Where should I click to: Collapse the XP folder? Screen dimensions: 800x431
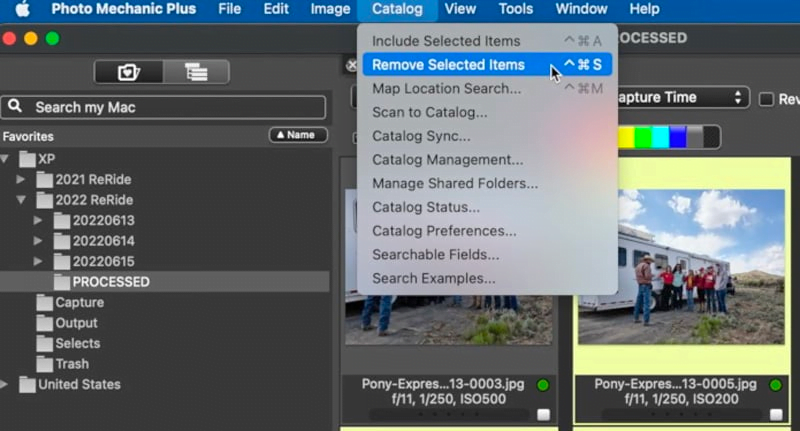tap(5, 159)
